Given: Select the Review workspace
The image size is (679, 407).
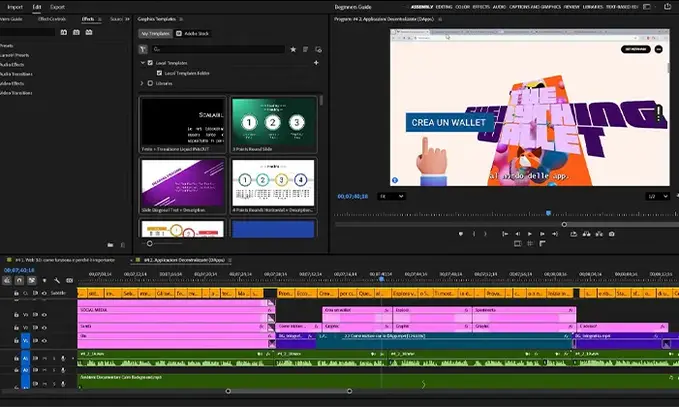Looking at the screenshot, I should click(572, 7).
